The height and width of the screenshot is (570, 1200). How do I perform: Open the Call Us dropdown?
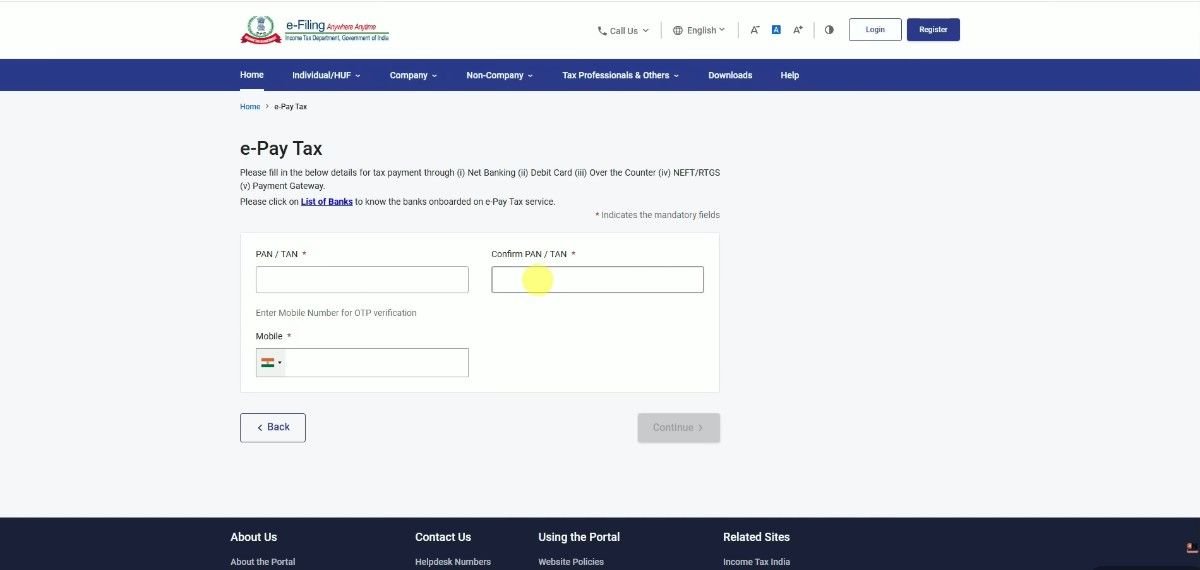(x=623, y=30)
